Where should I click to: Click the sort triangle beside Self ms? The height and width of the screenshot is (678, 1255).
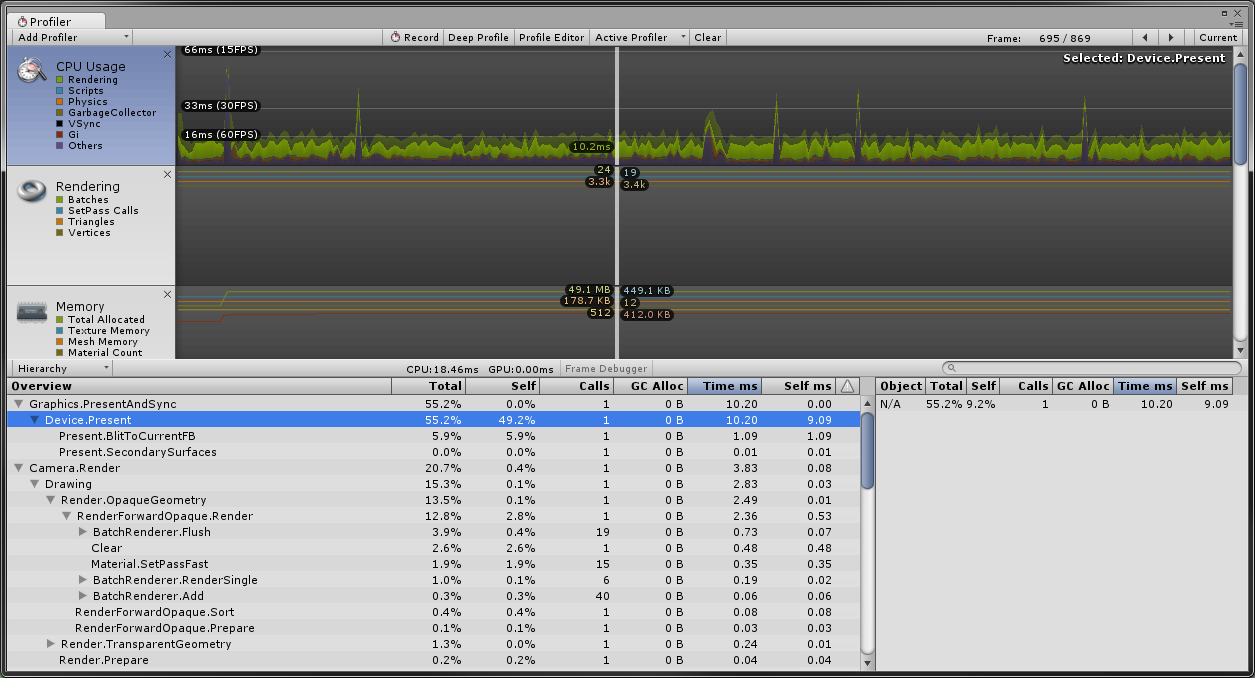click(845, 385)
